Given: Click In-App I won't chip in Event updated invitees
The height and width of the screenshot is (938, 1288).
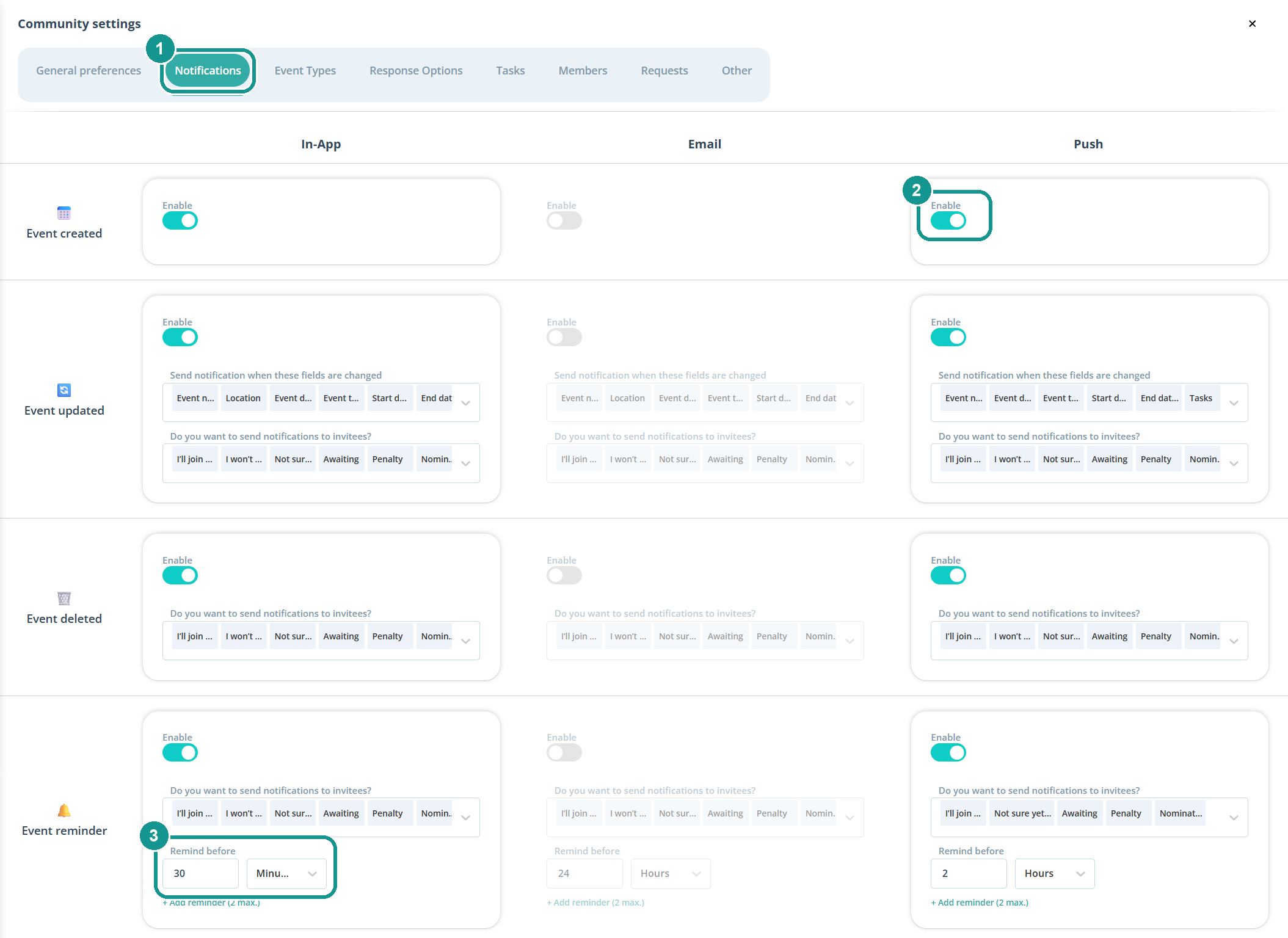Looking at the screenshot, I should coord(244,459).
